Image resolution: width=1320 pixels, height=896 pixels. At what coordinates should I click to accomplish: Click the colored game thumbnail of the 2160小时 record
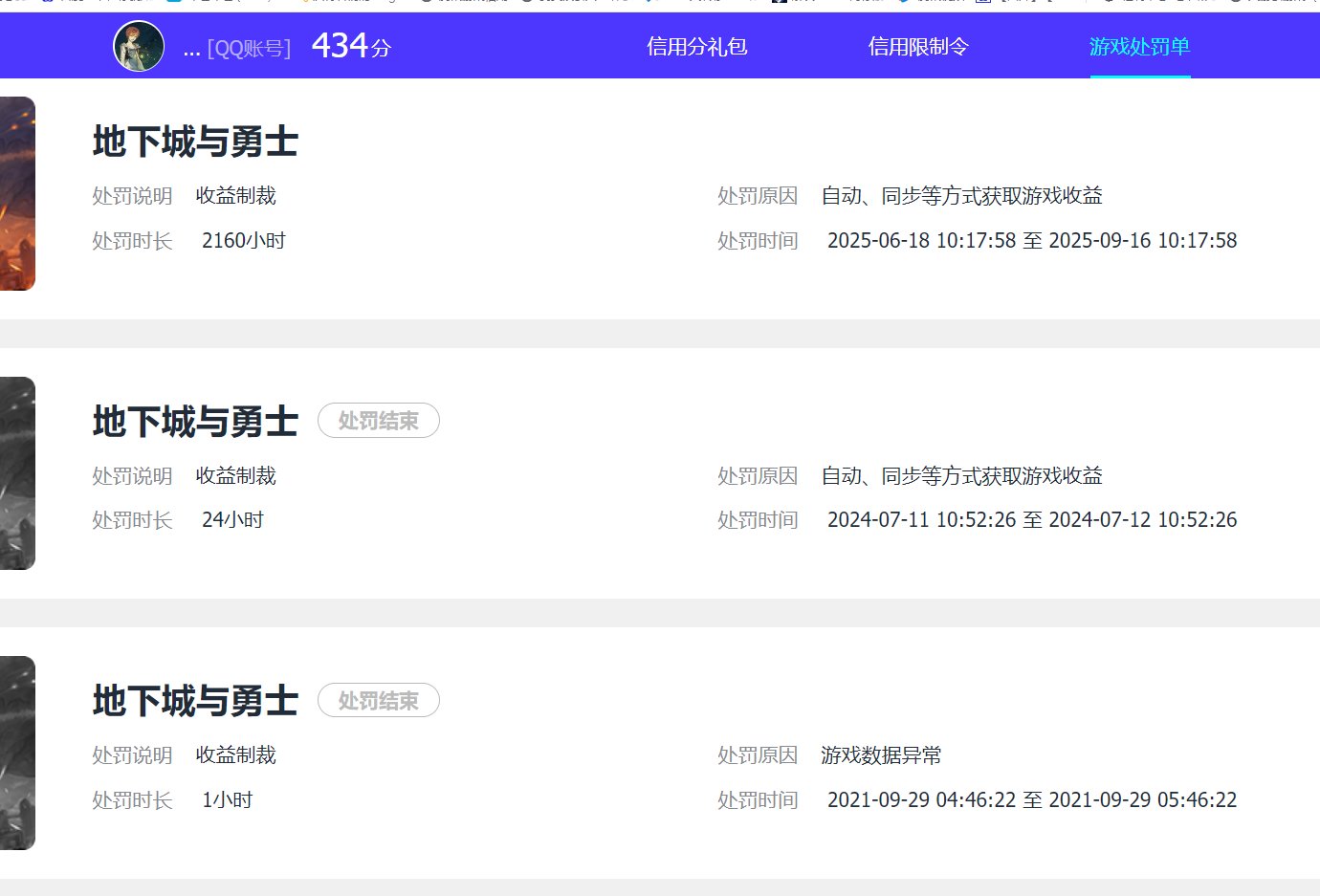[17, 193]
